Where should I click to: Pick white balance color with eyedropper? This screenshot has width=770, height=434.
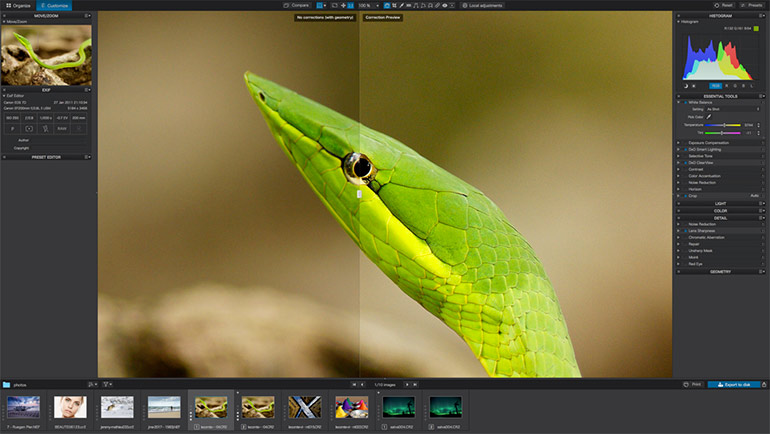point(709,116)
